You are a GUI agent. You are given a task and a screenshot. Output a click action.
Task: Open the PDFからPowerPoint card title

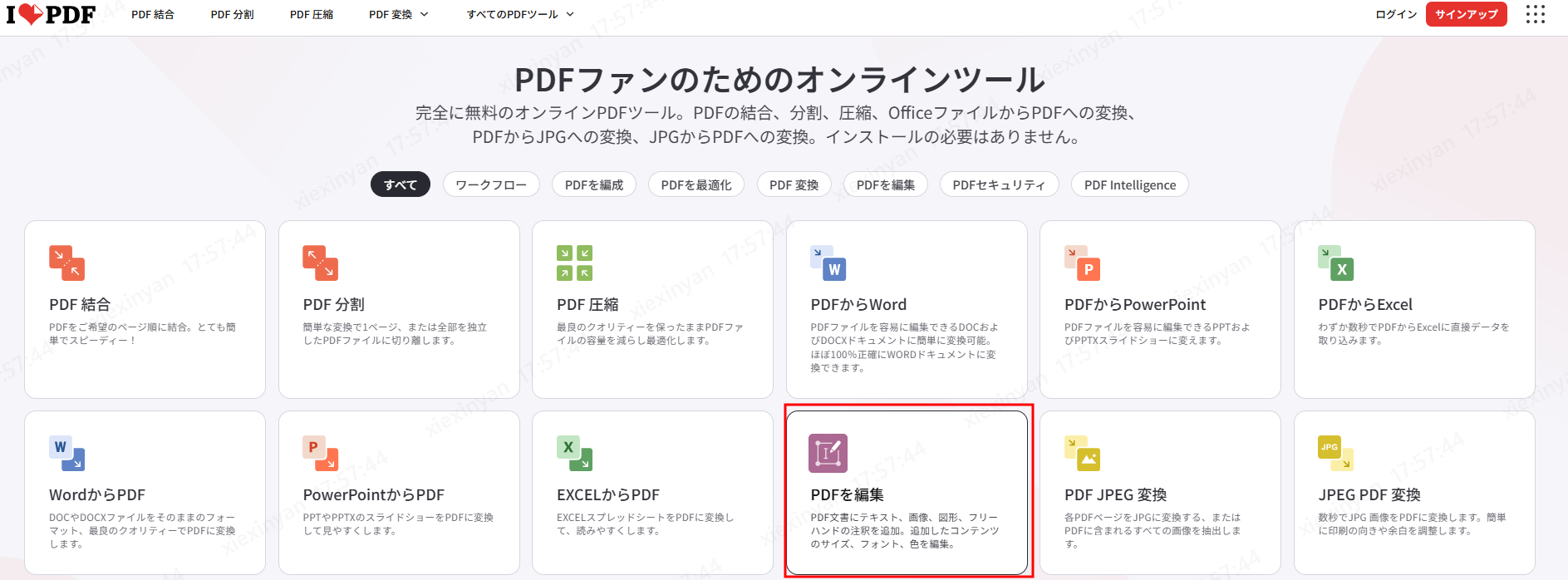(x=1135, y=305)
